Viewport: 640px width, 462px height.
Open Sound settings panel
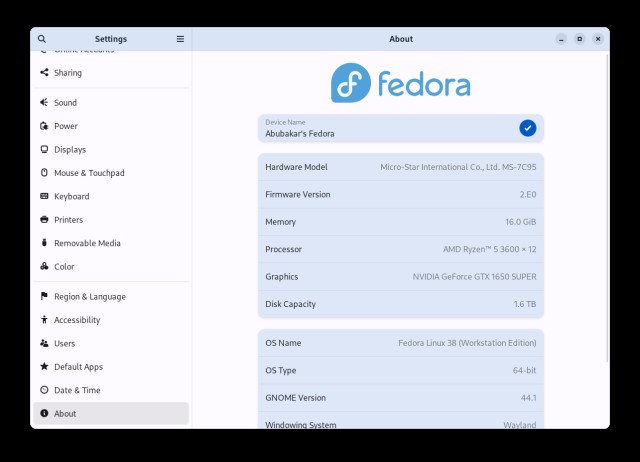point(111,102)
